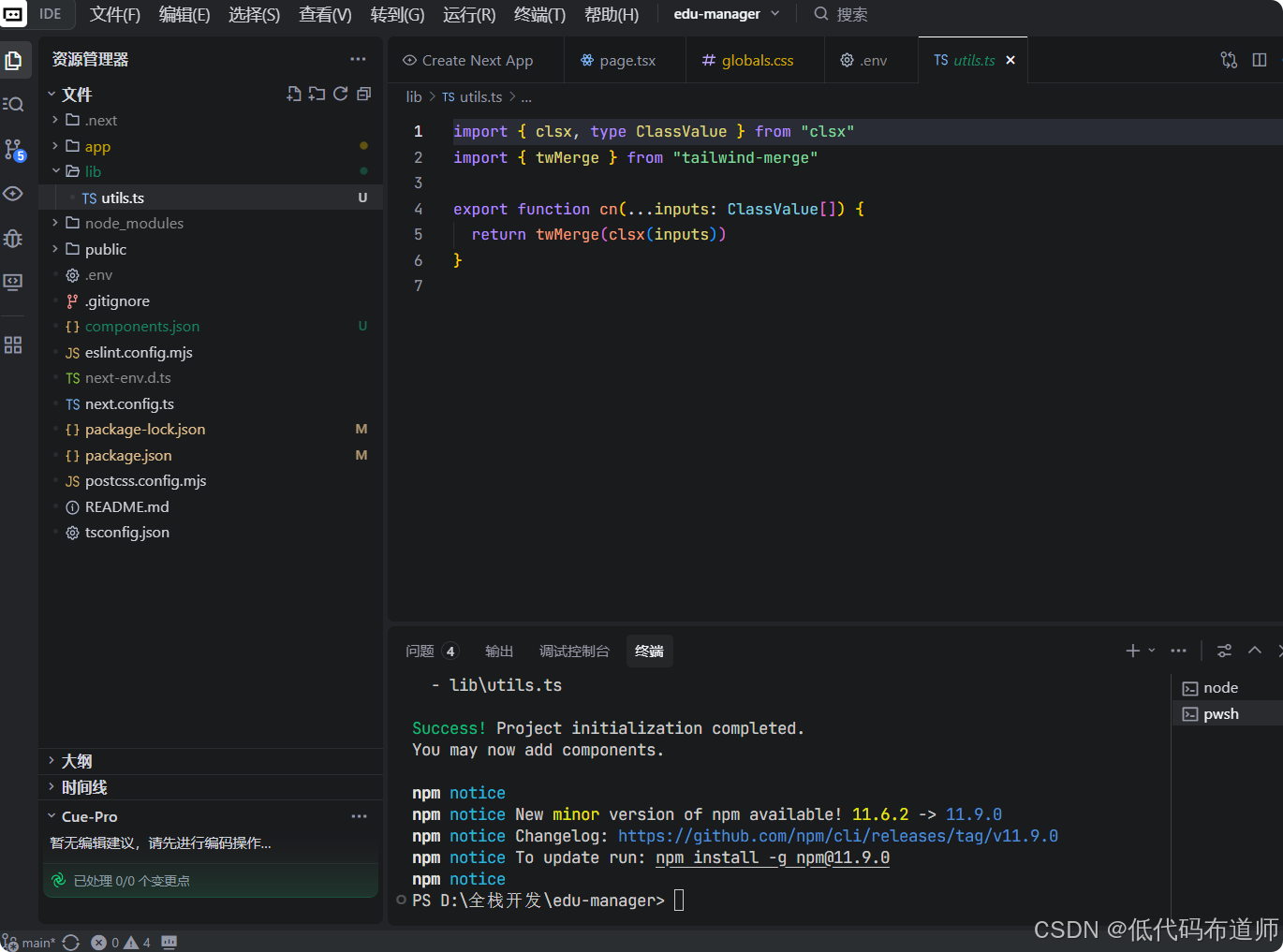Viewport: 1283px width, 952px height.
Task: Collapse all folders in explorer
Action: 364,94
